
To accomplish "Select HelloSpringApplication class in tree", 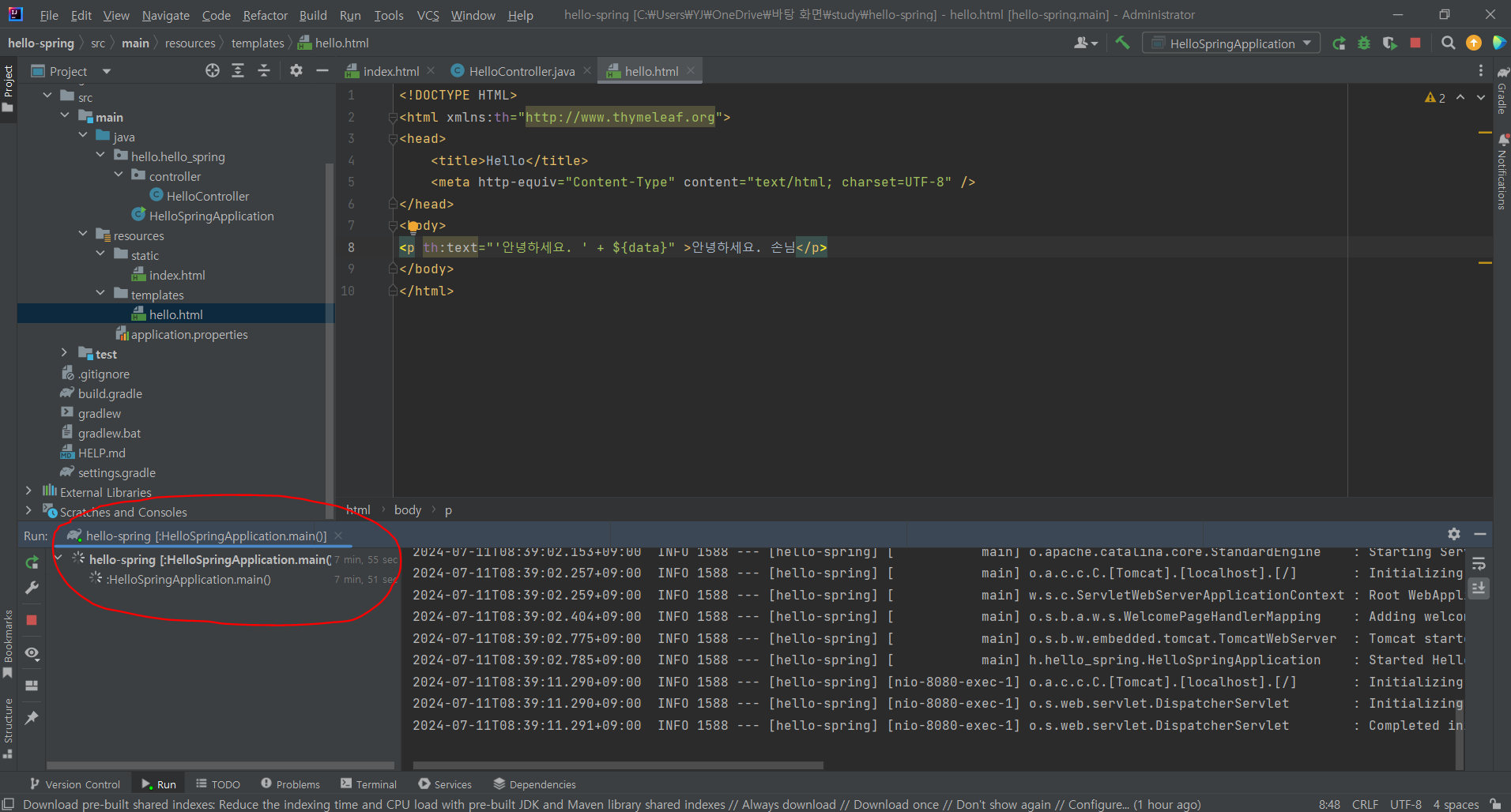I will 211,216.
